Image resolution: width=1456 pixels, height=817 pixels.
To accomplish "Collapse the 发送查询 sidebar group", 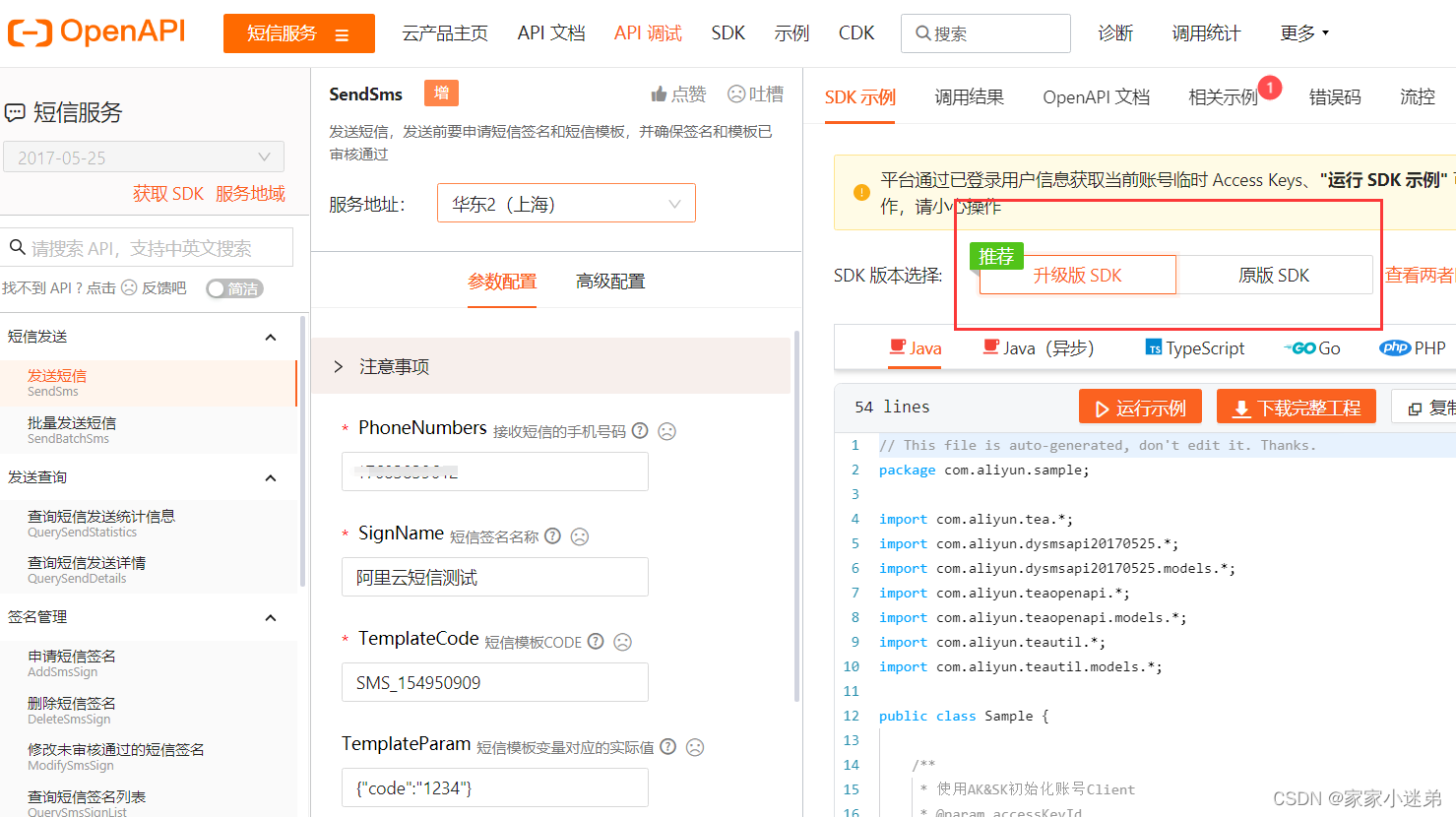I will coord(271,478).
